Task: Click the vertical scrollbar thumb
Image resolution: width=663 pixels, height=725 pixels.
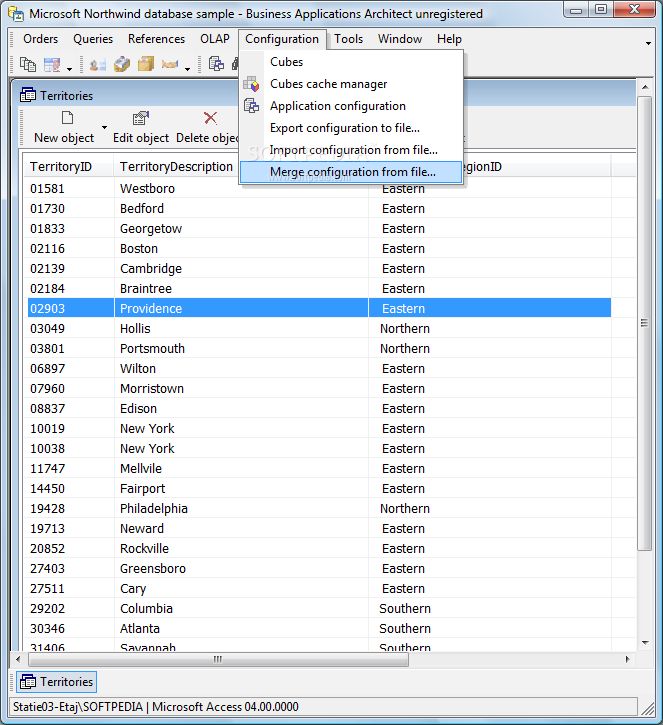Action: tap(645, 323)
